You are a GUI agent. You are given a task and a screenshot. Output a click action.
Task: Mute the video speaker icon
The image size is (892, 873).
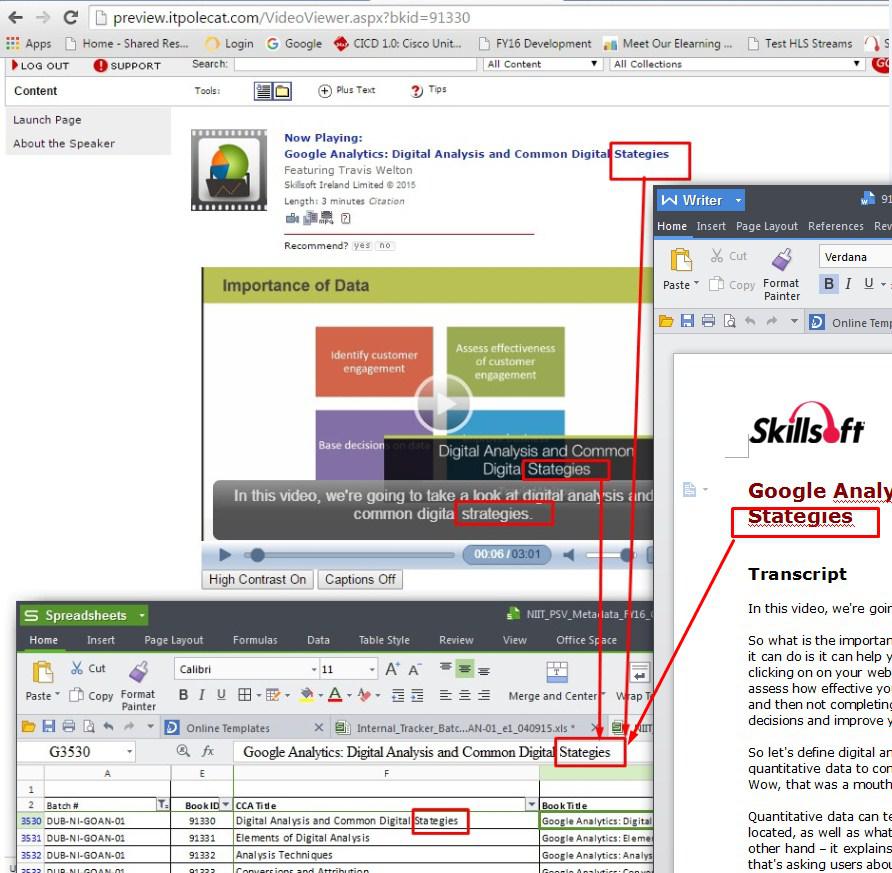[x=568, y=555]
